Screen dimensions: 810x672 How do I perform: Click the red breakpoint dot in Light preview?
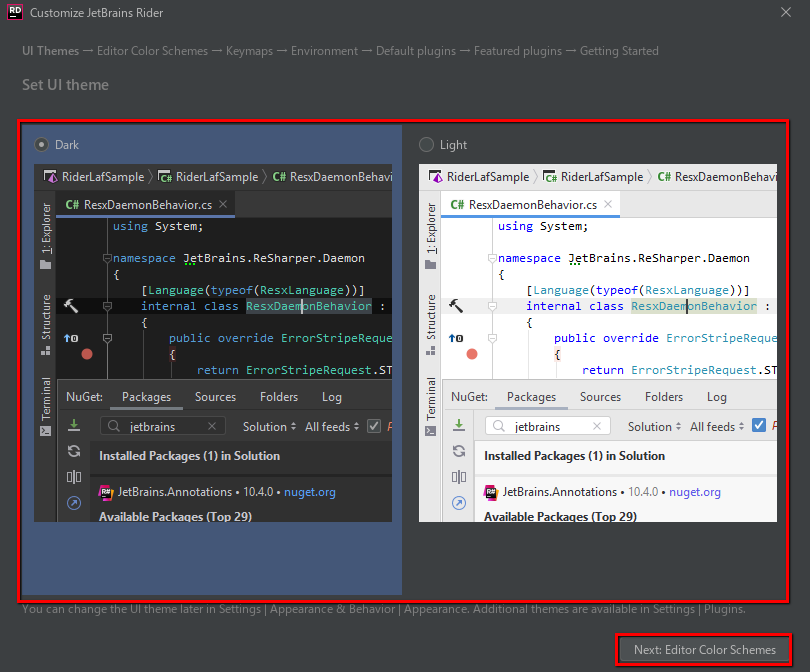(x=472, y=354)
